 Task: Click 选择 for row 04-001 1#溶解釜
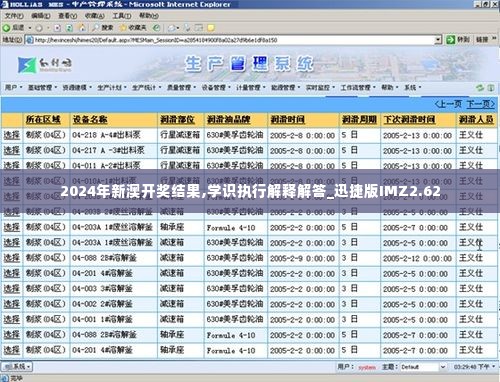(x=12, y=319)
